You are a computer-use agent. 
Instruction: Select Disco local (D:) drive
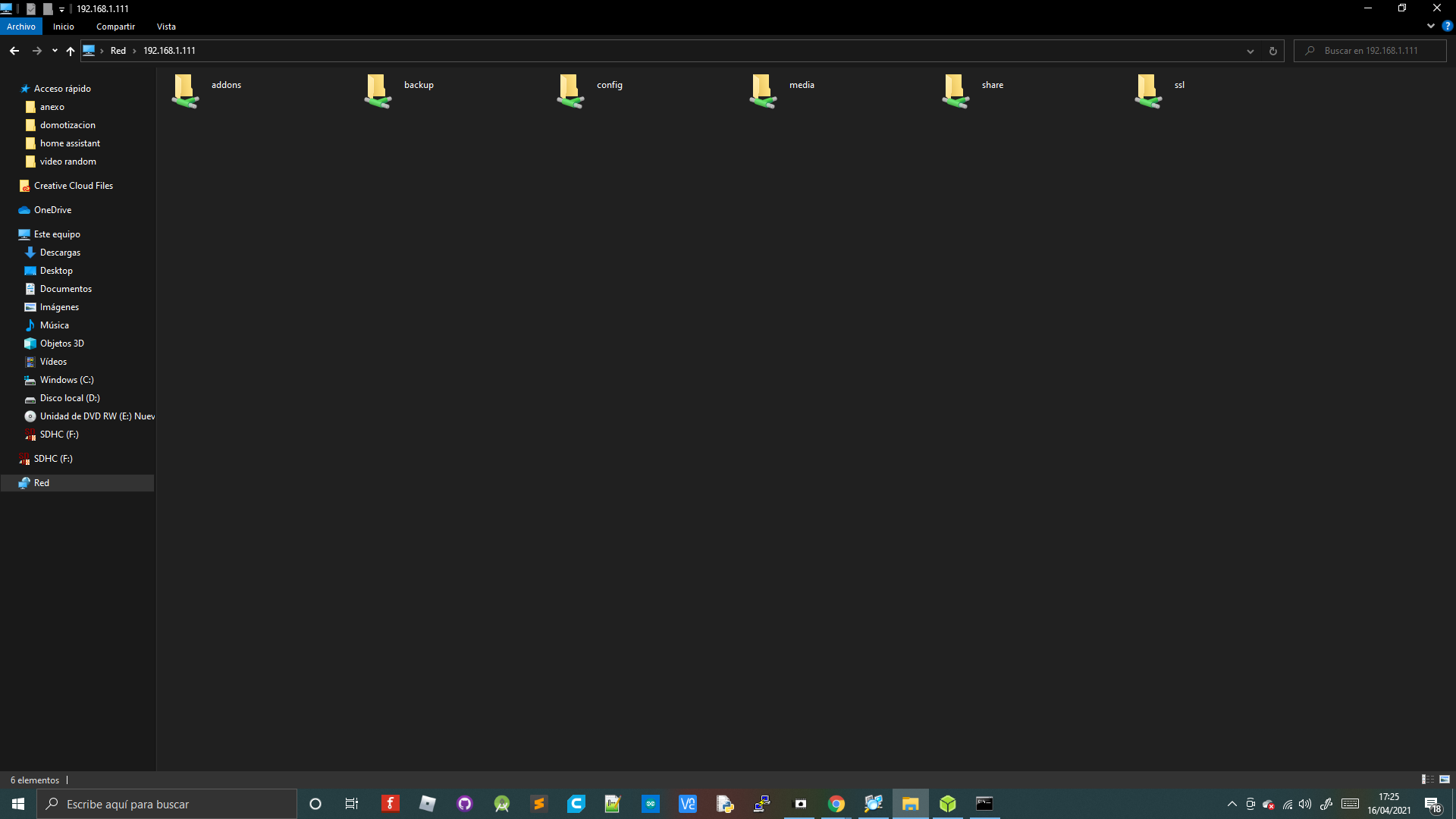[x=70, y=398]
